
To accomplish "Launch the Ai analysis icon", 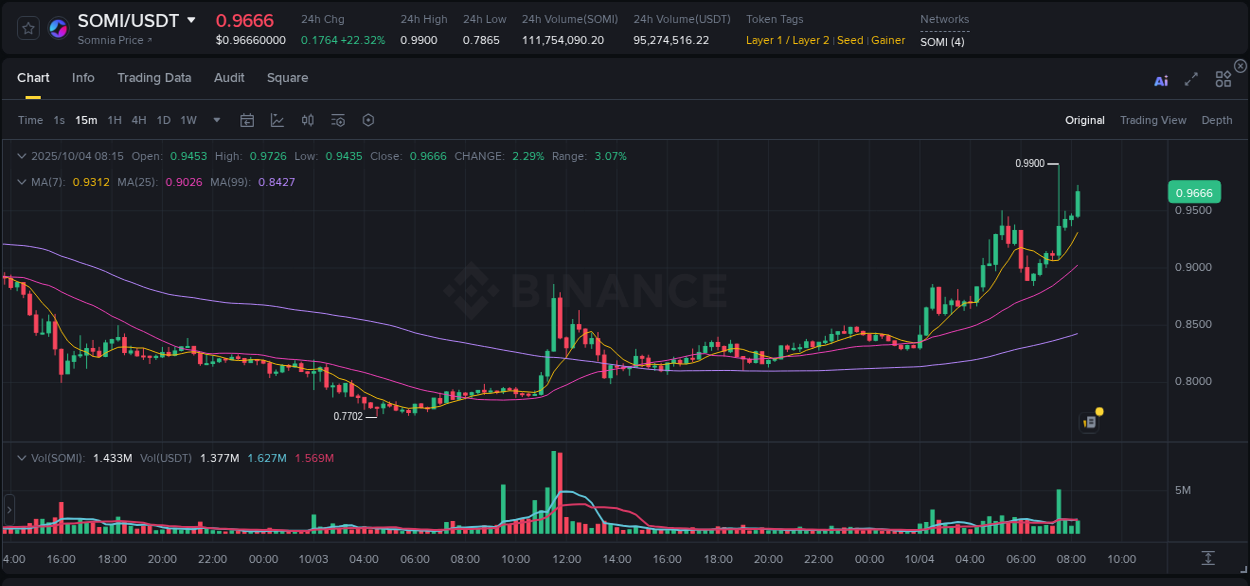I will [1161, 81].
